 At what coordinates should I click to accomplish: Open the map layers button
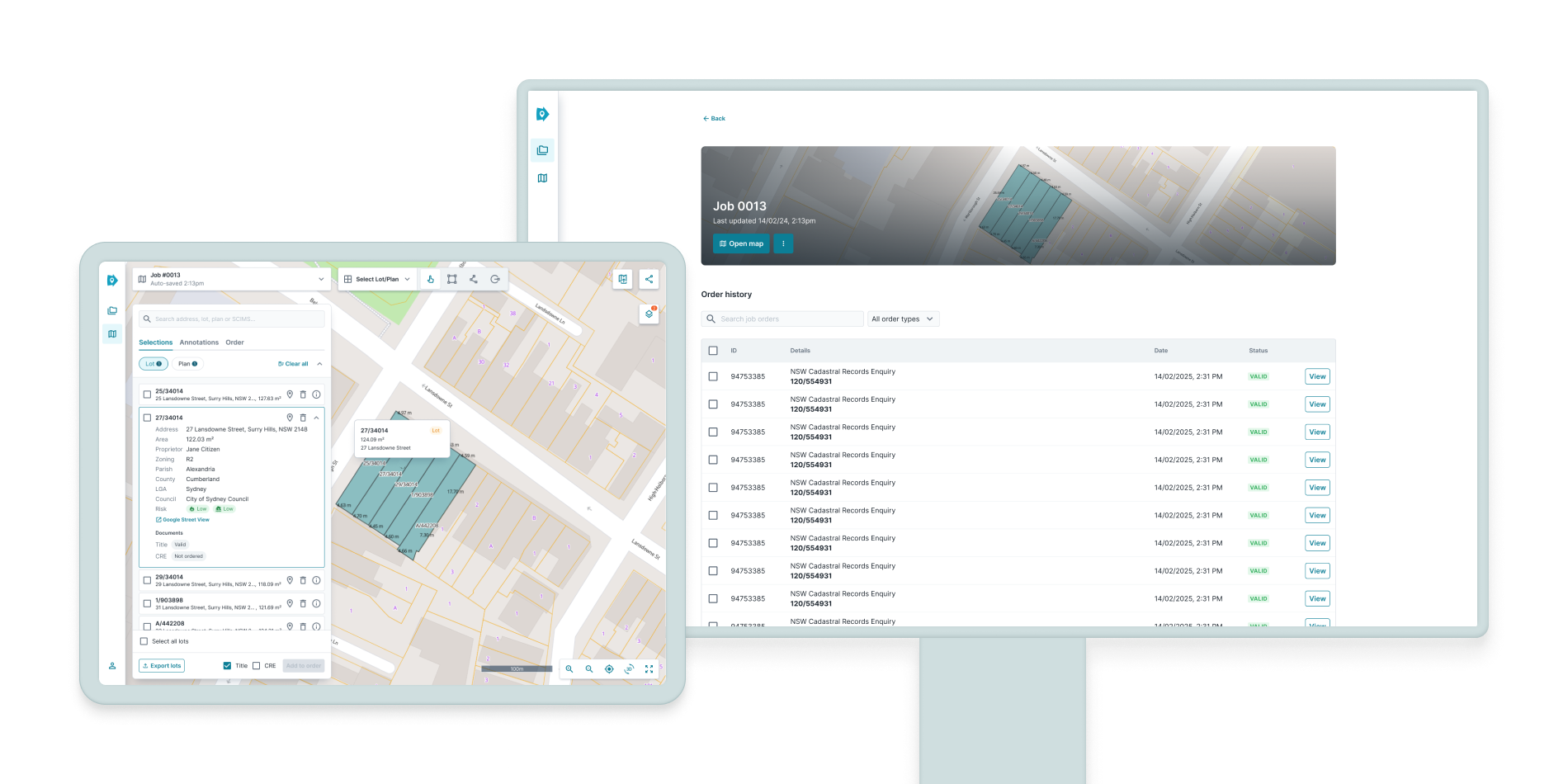pos(649,314)
